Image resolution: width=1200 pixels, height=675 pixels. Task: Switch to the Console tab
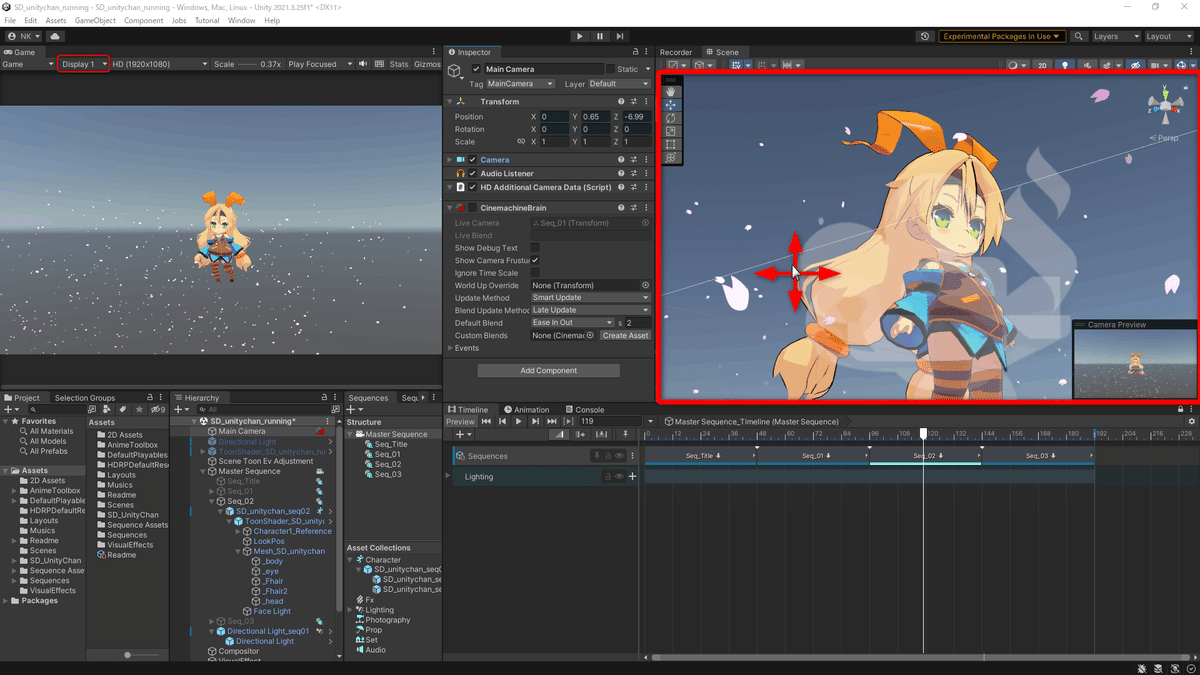(584, 409)
